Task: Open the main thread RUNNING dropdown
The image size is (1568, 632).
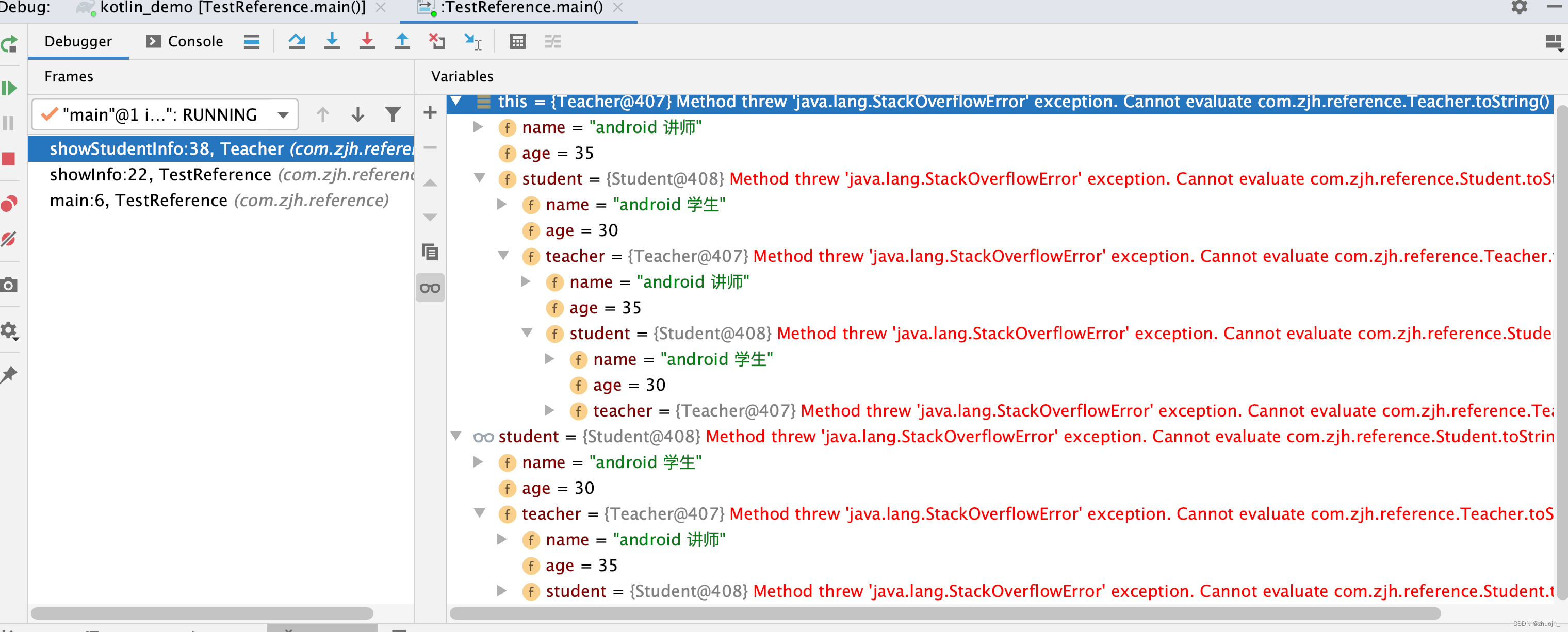Action: pyautogui.click(x=165, y=114)
